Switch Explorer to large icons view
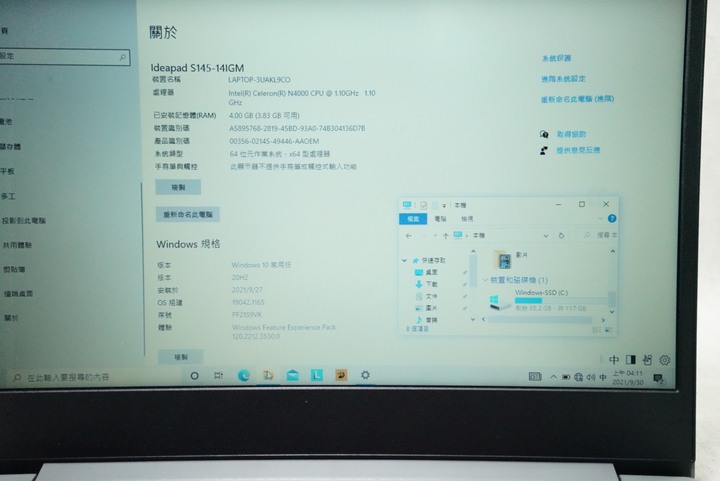Screen dimensions: 720x481 coord(608,330)
